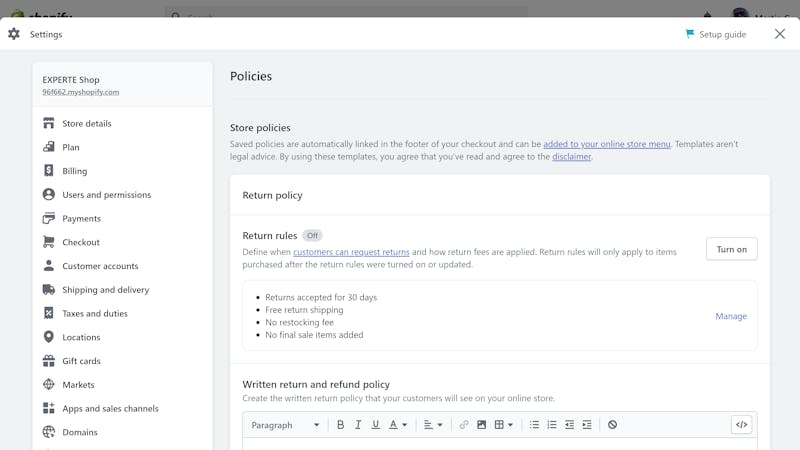The height and width of the screenshot is (450, 800).
Task: Click the Checkout cart icon
Action: (x=48, y=242)
